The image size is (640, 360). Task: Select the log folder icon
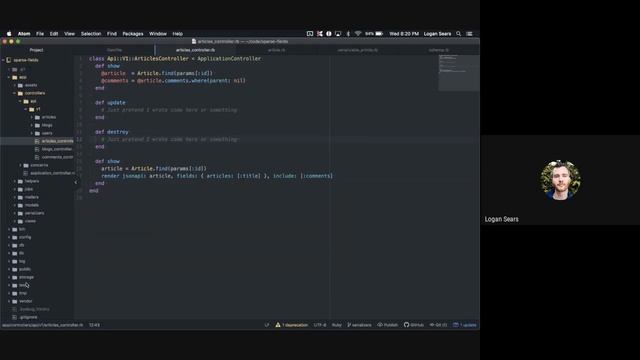15,262
